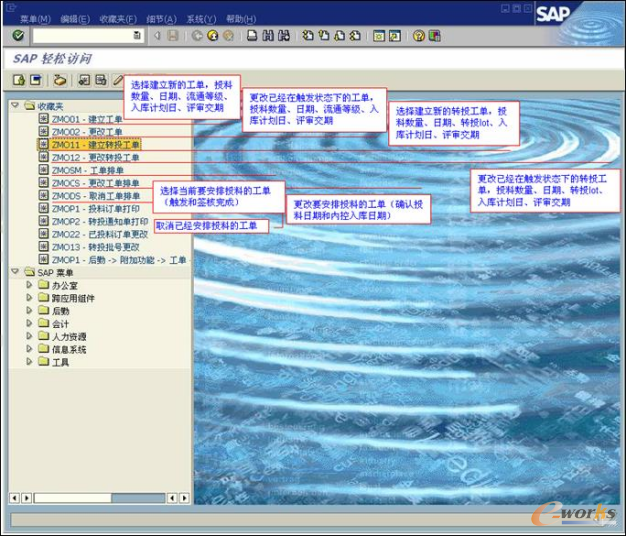Image resolution: width=626 pixels, height=536 pixels.
Task: Click the Generate Shortcut icon
Action: 394,36
